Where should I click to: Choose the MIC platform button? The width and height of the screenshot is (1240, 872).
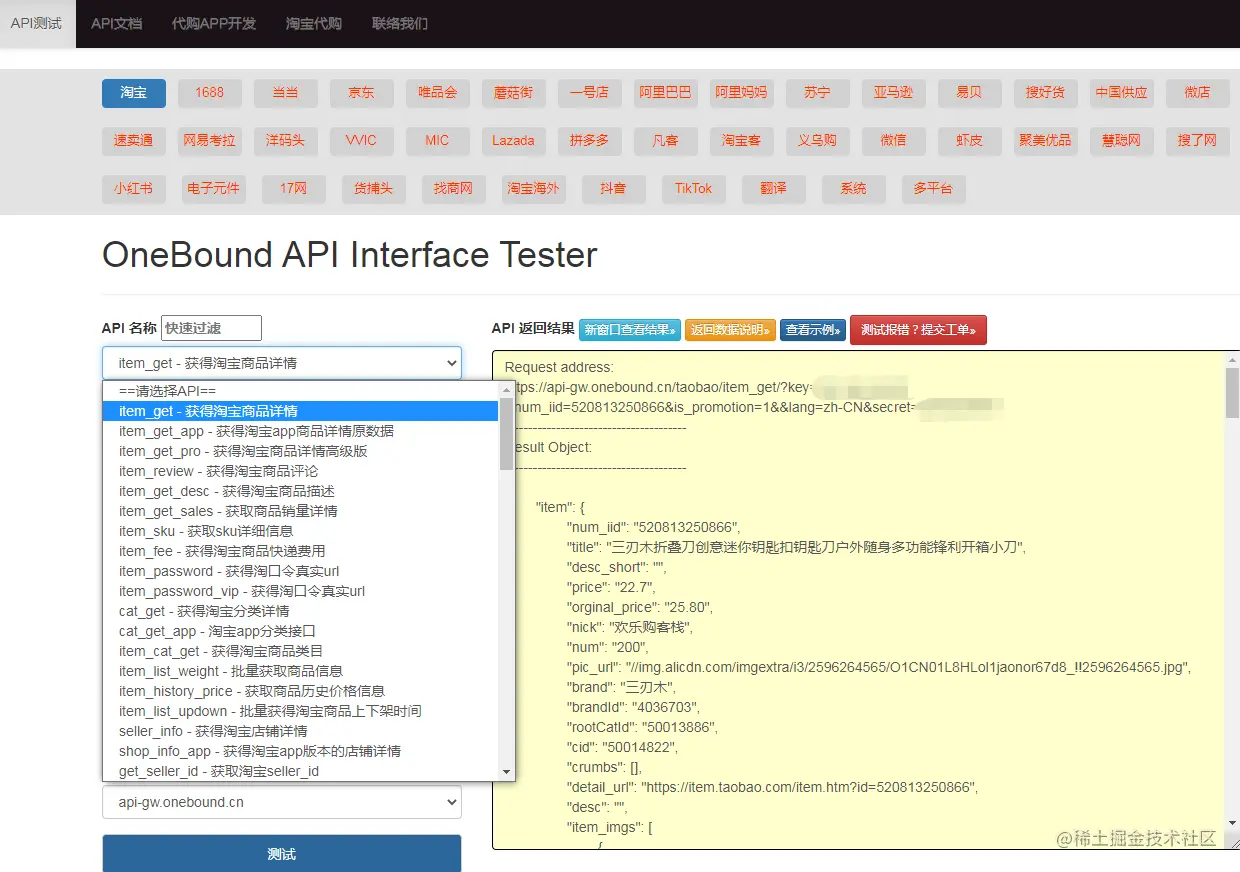pyautogui.click(x=438, y=141)
